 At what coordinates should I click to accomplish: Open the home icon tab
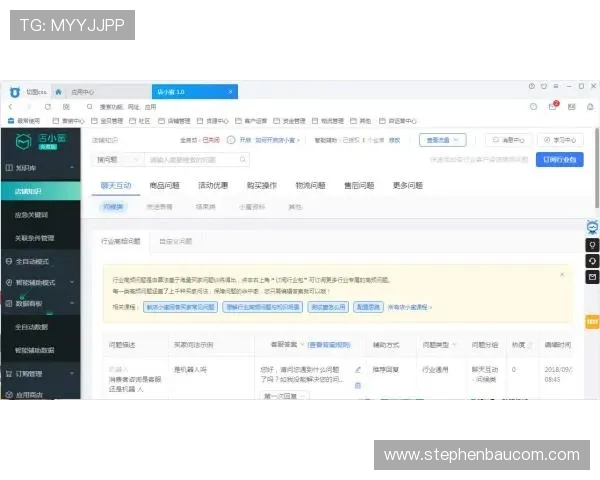59,92
